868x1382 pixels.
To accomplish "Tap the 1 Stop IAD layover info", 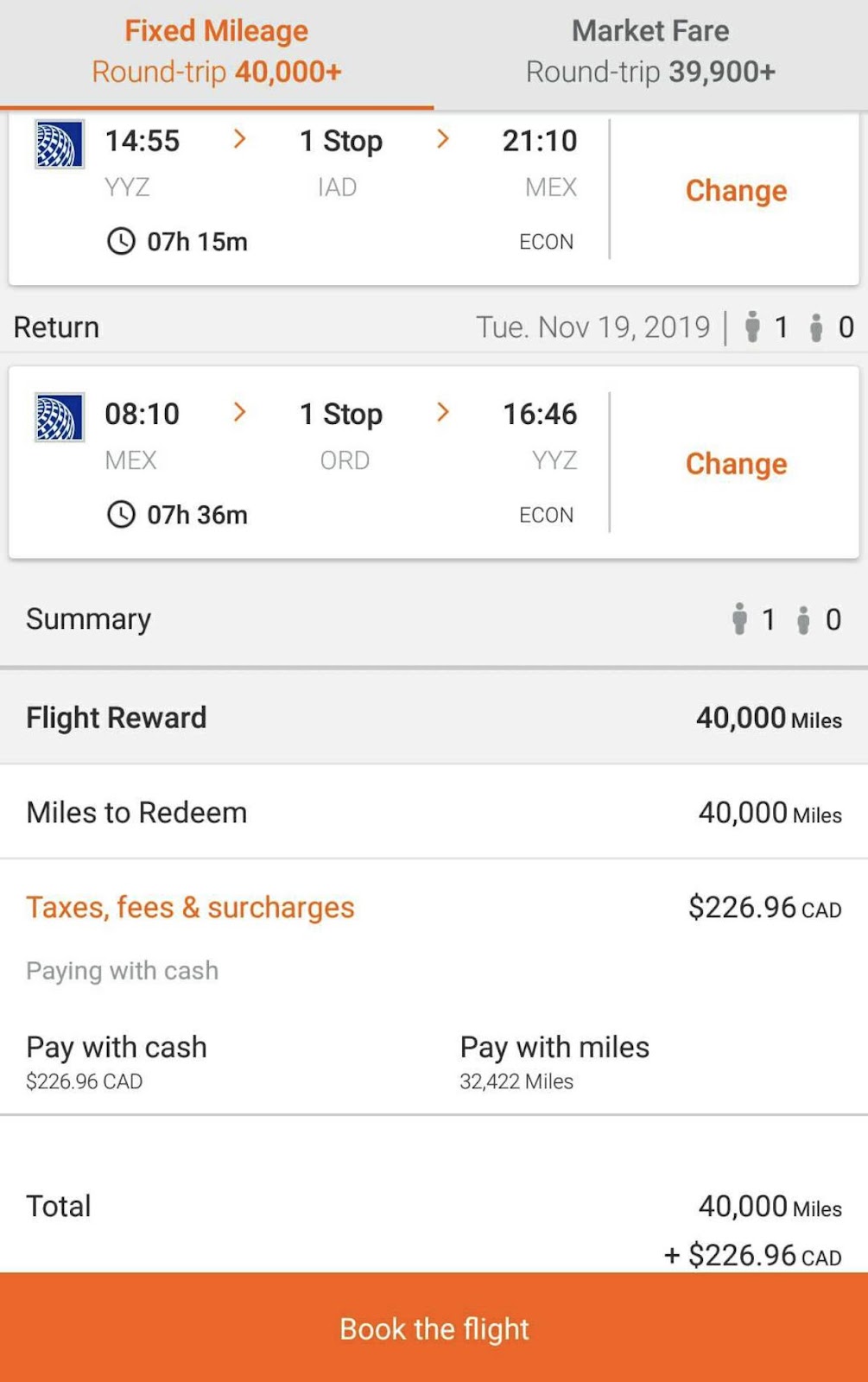I will coord(340,162).
